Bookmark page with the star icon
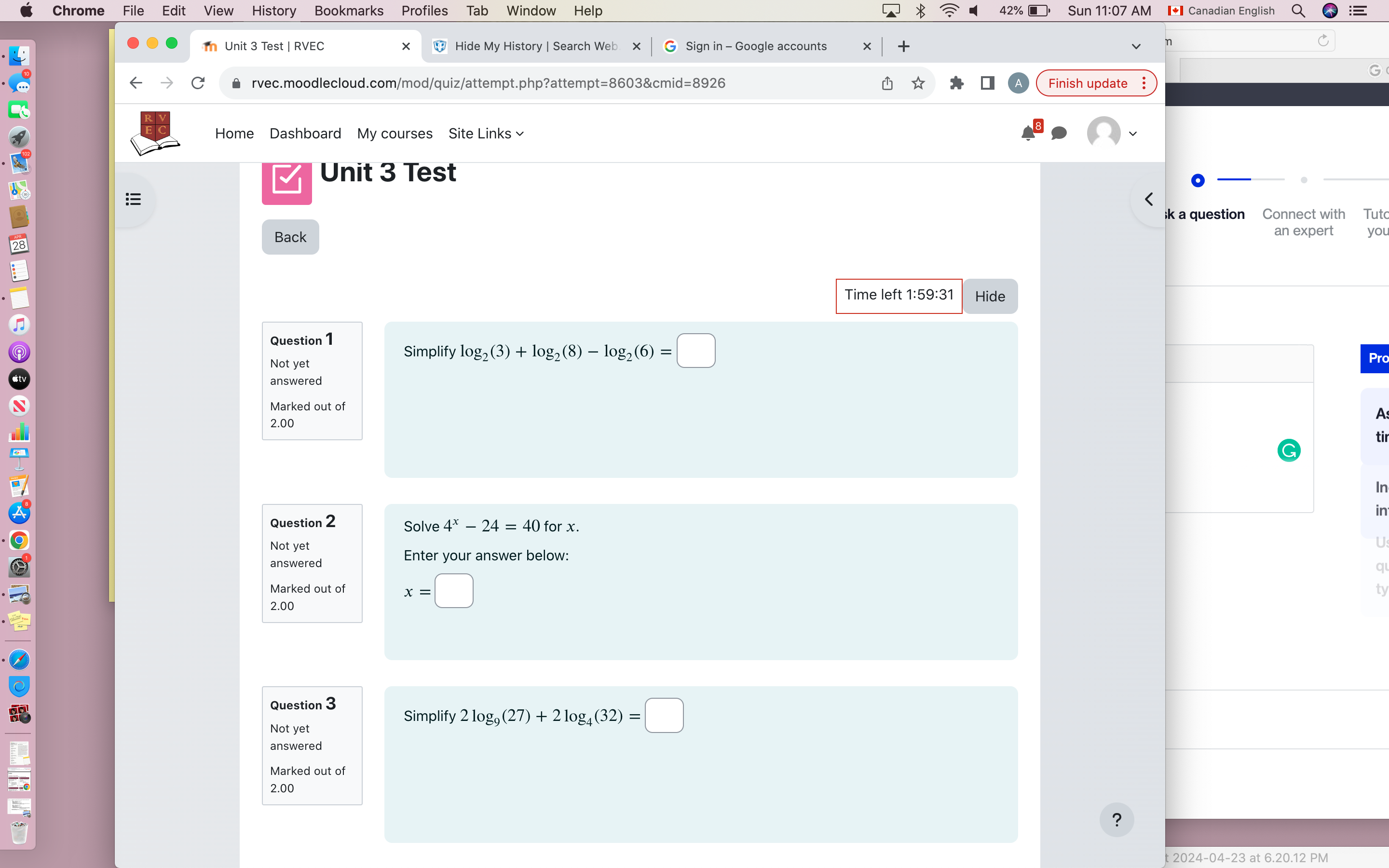1389x868 pixels. point(918,83)
